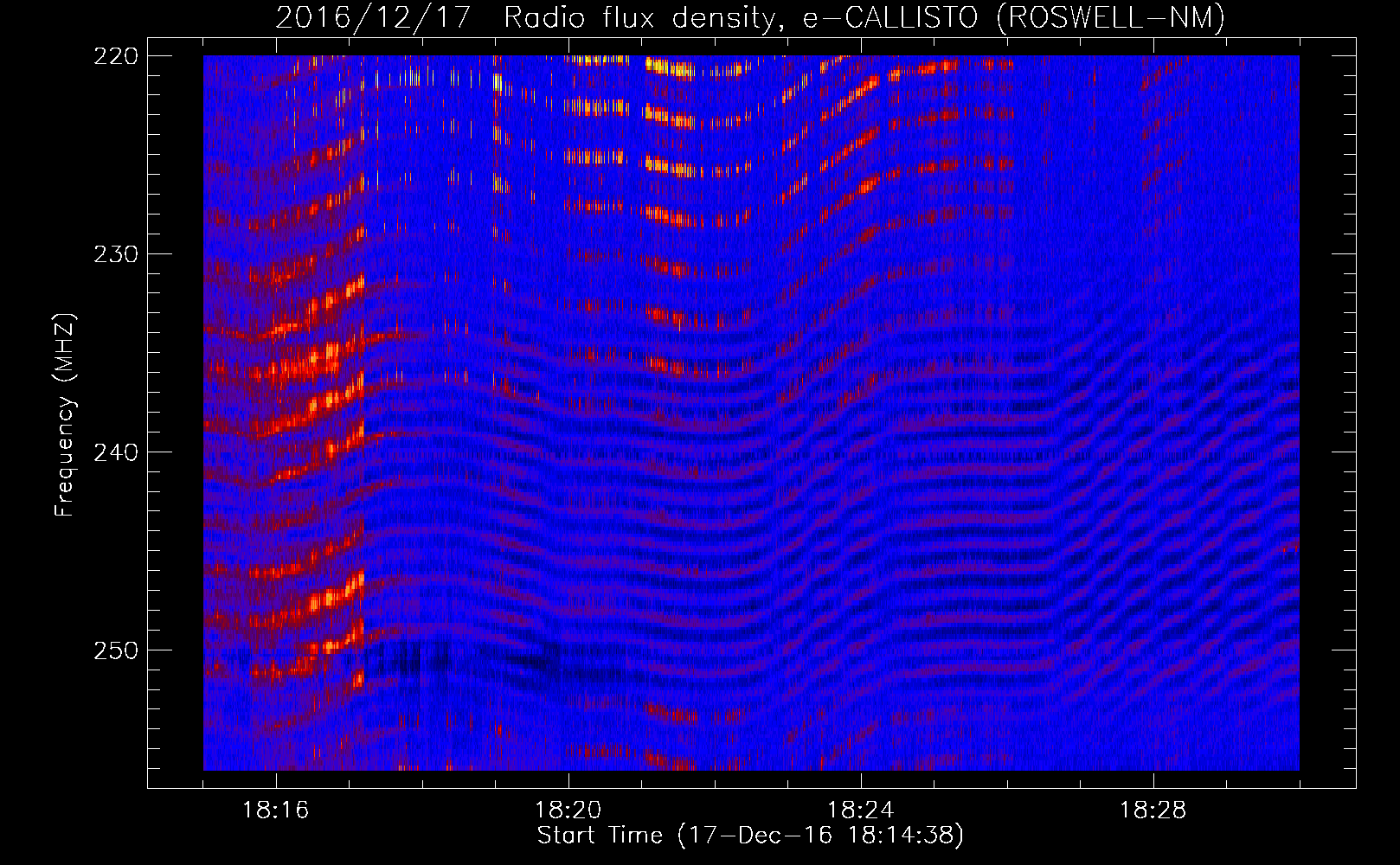Click the 18:28 time tick label
The image size is (1400, 865).
1153,811
